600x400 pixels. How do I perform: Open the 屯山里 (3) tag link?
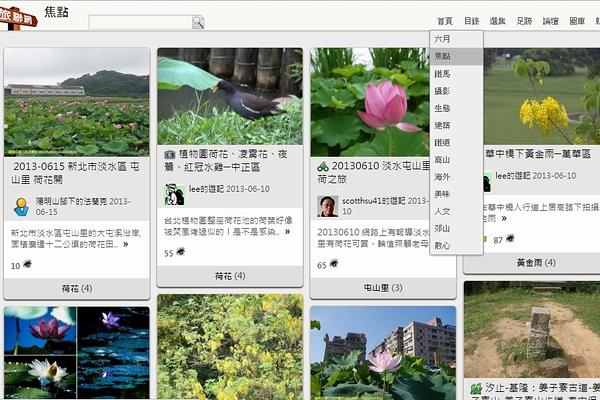(x=383, y=288)
